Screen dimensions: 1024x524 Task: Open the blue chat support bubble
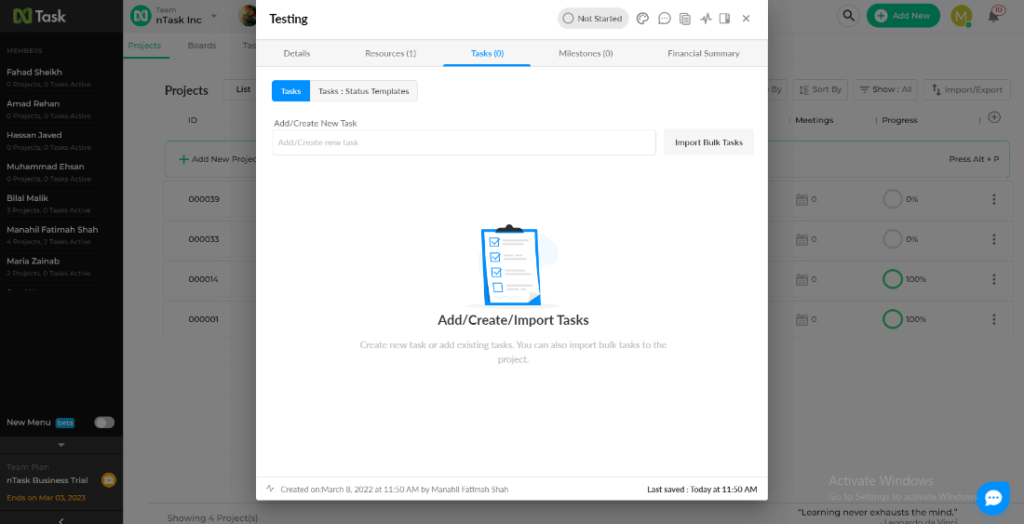(993, 497)
